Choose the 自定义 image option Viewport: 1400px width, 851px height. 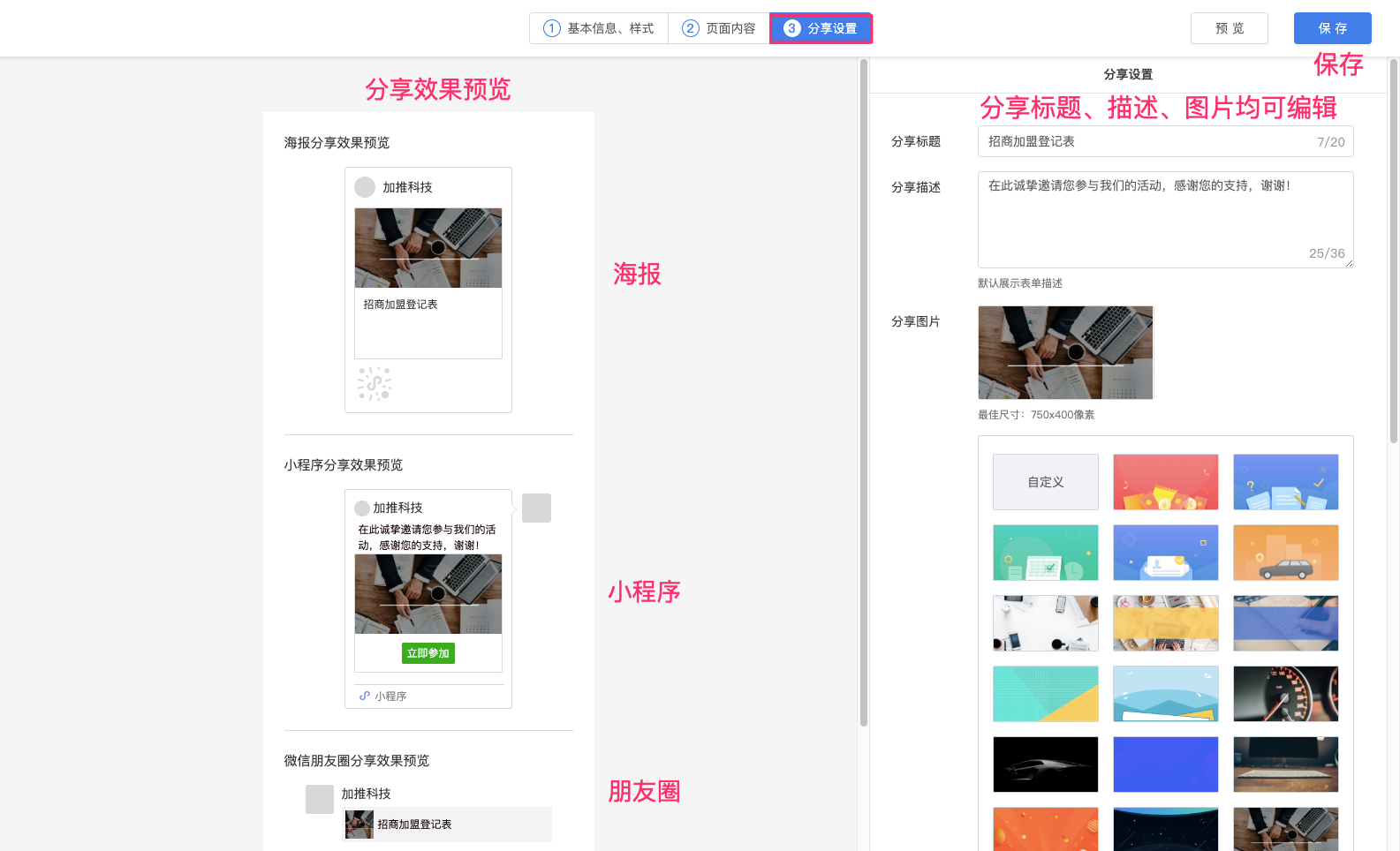pos(1046,482)
